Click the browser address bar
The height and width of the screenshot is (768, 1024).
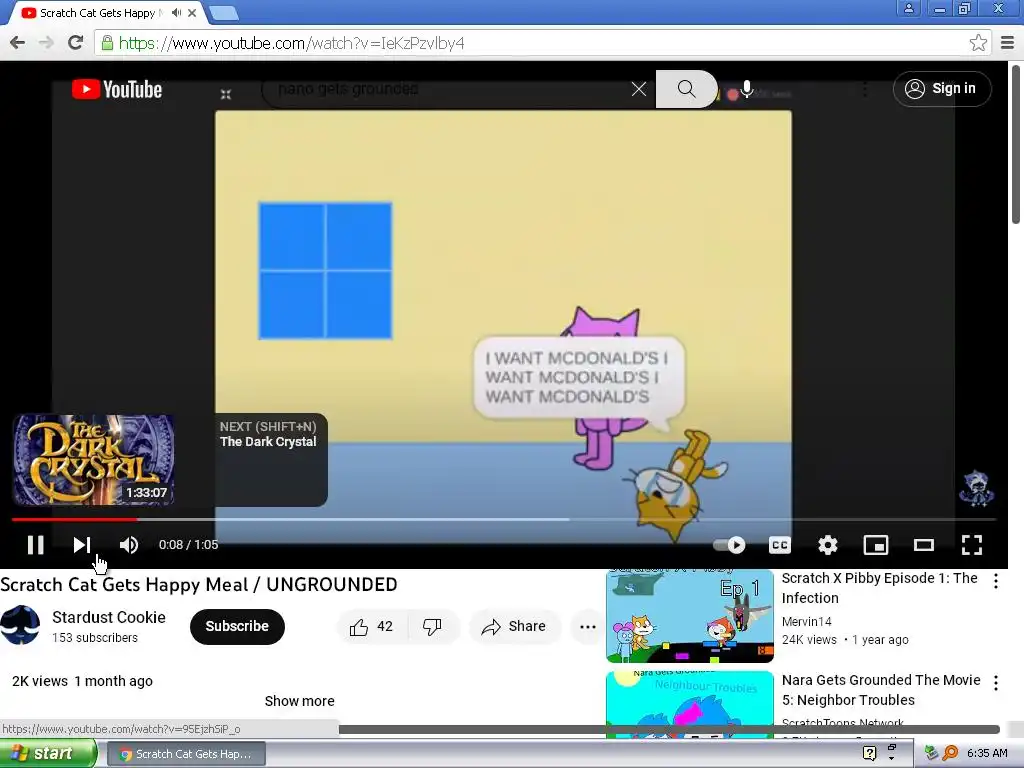pyautogui.click(x=536, y=43)
